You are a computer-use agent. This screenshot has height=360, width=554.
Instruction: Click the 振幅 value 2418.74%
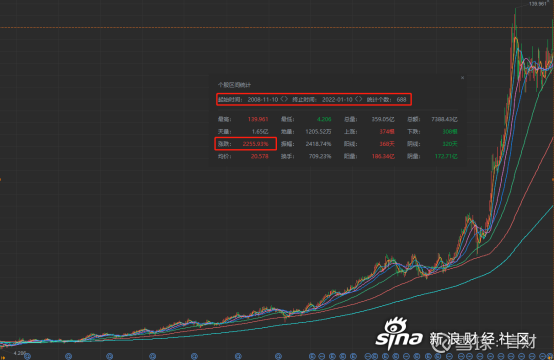point(318,144)
